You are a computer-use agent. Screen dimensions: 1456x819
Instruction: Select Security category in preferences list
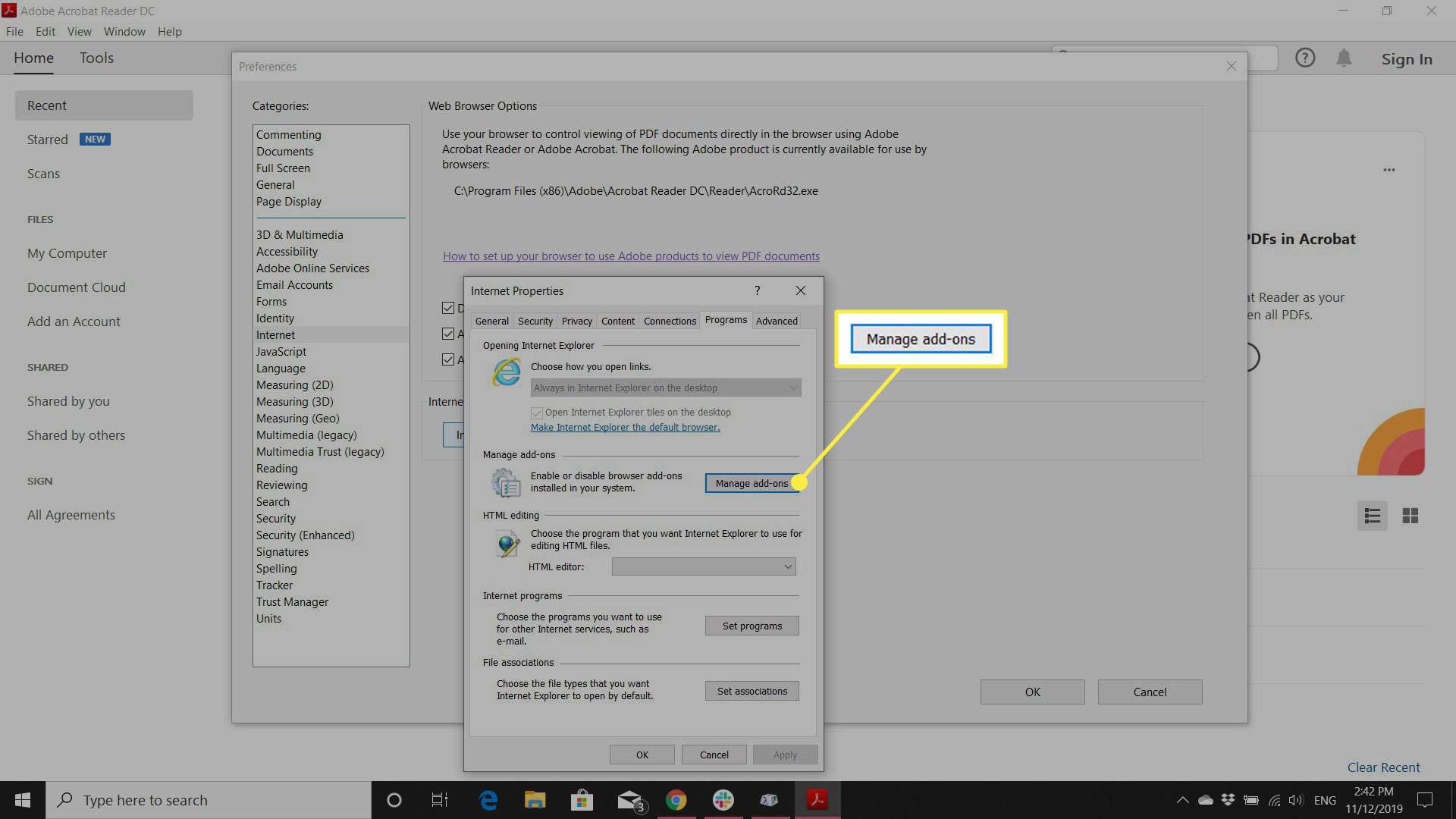pyautogui.click(x=276, y=518)
